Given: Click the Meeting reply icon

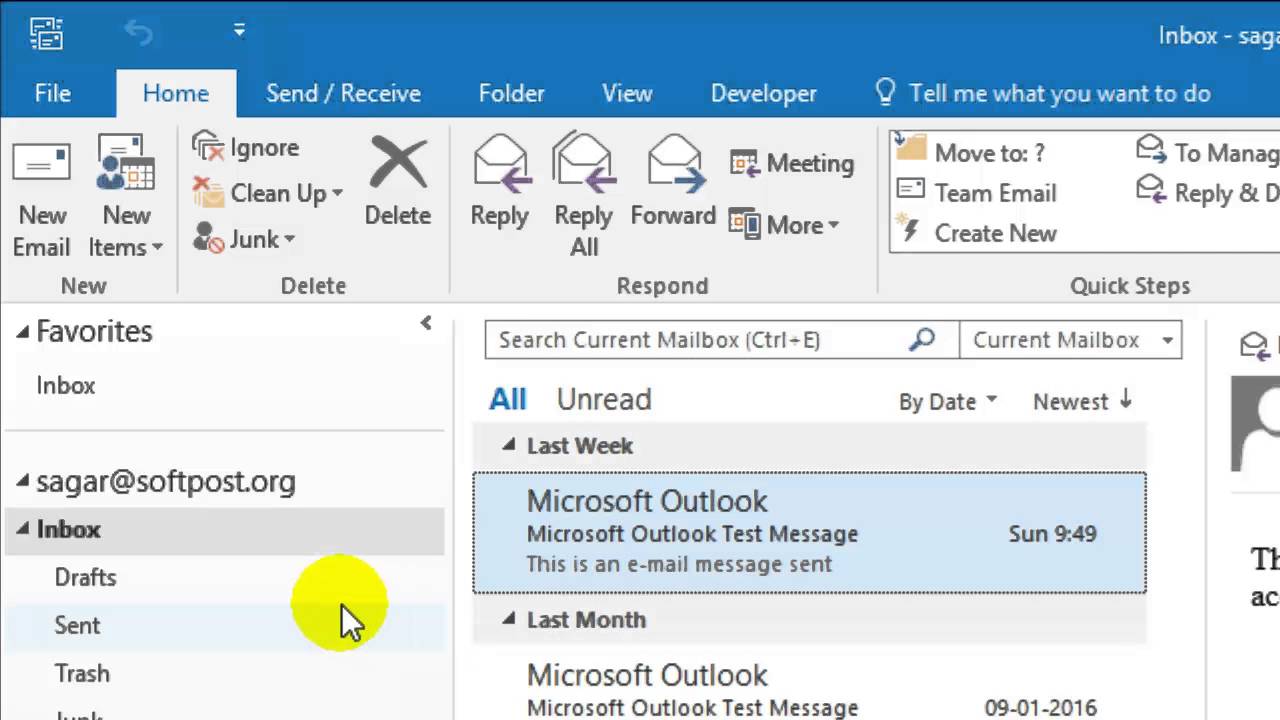Looking at the screenshot, I should [745, 163].
